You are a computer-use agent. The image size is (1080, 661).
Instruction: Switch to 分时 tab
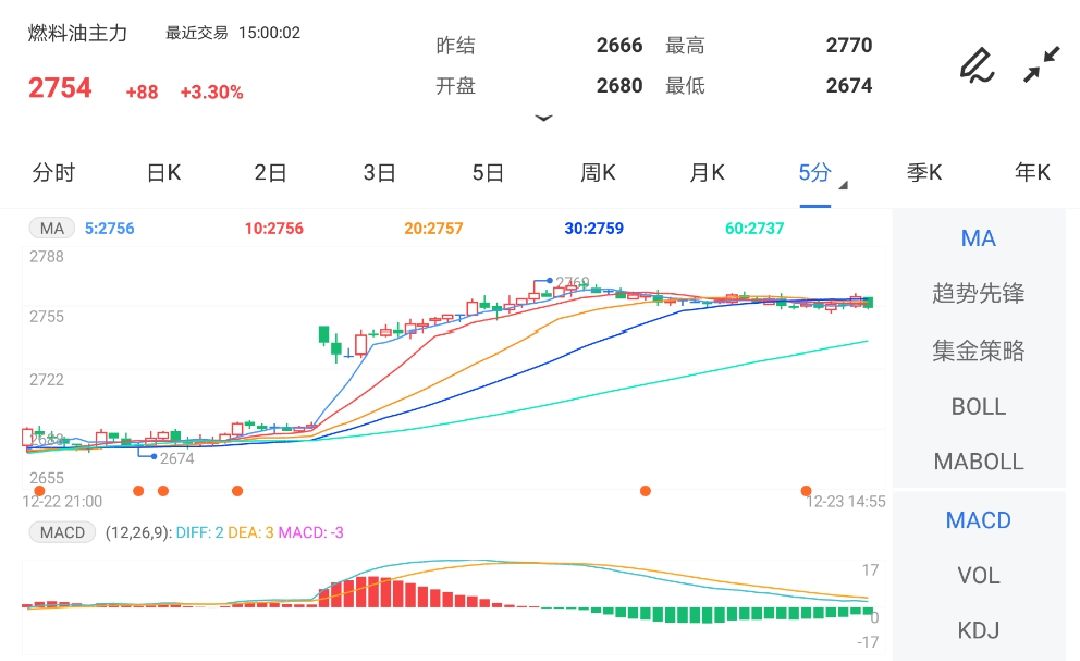(x=54, y=173)
